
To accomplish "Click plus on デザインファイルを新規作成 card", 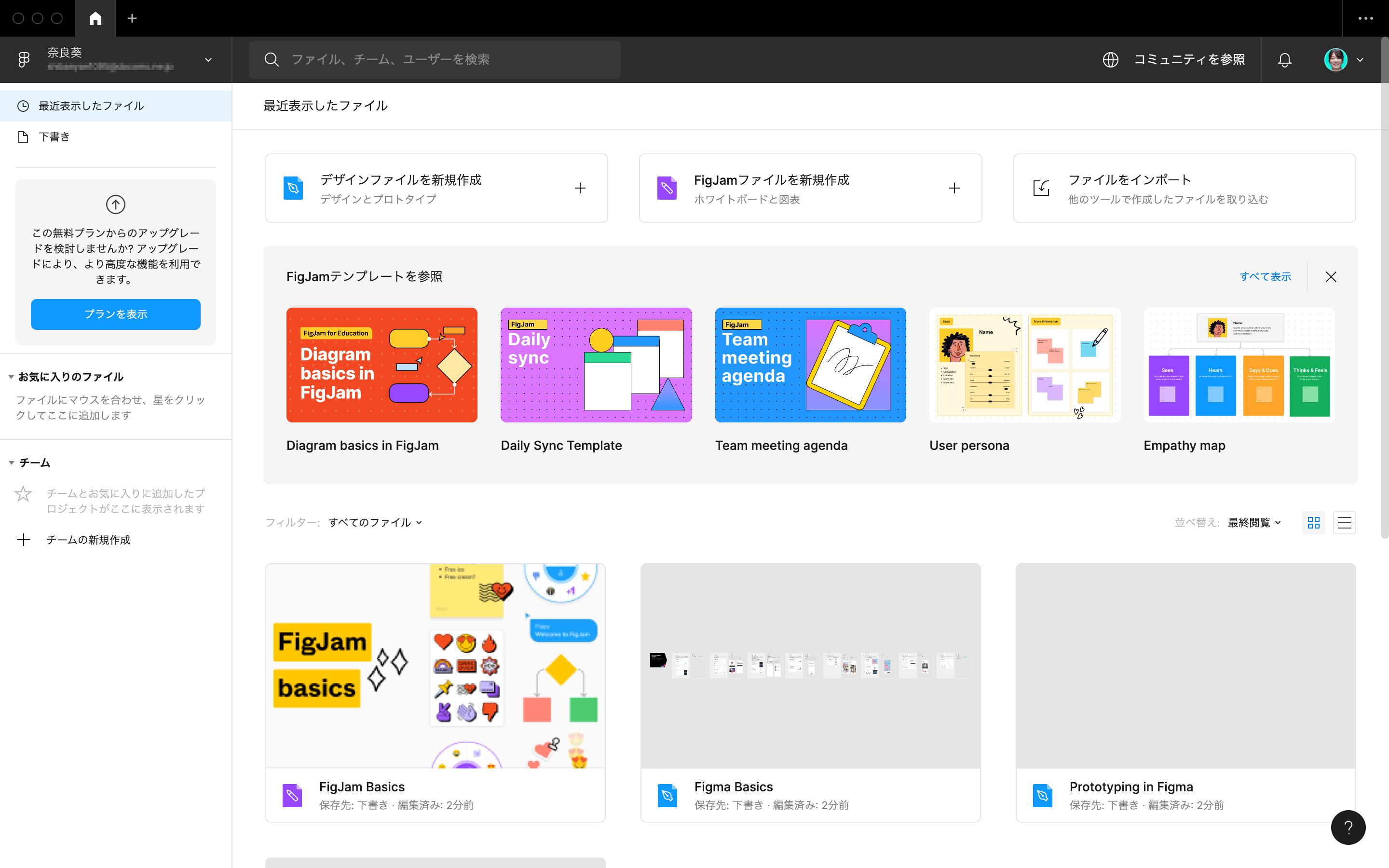I will pos(580,188).
